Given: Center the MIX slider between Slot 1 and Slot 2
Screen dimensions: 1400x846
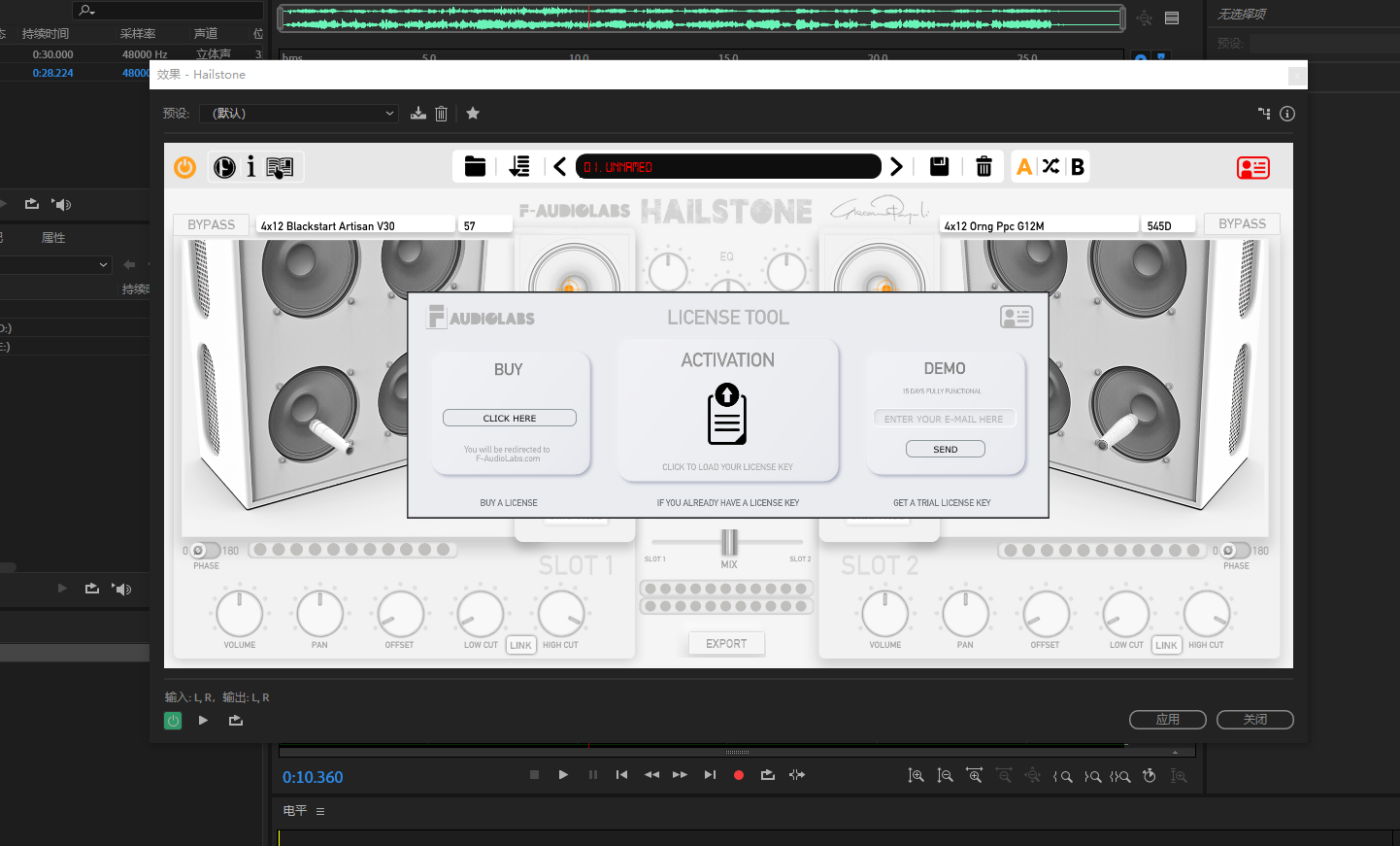Looking at the screenshot, I should click(x=728, y=544).
